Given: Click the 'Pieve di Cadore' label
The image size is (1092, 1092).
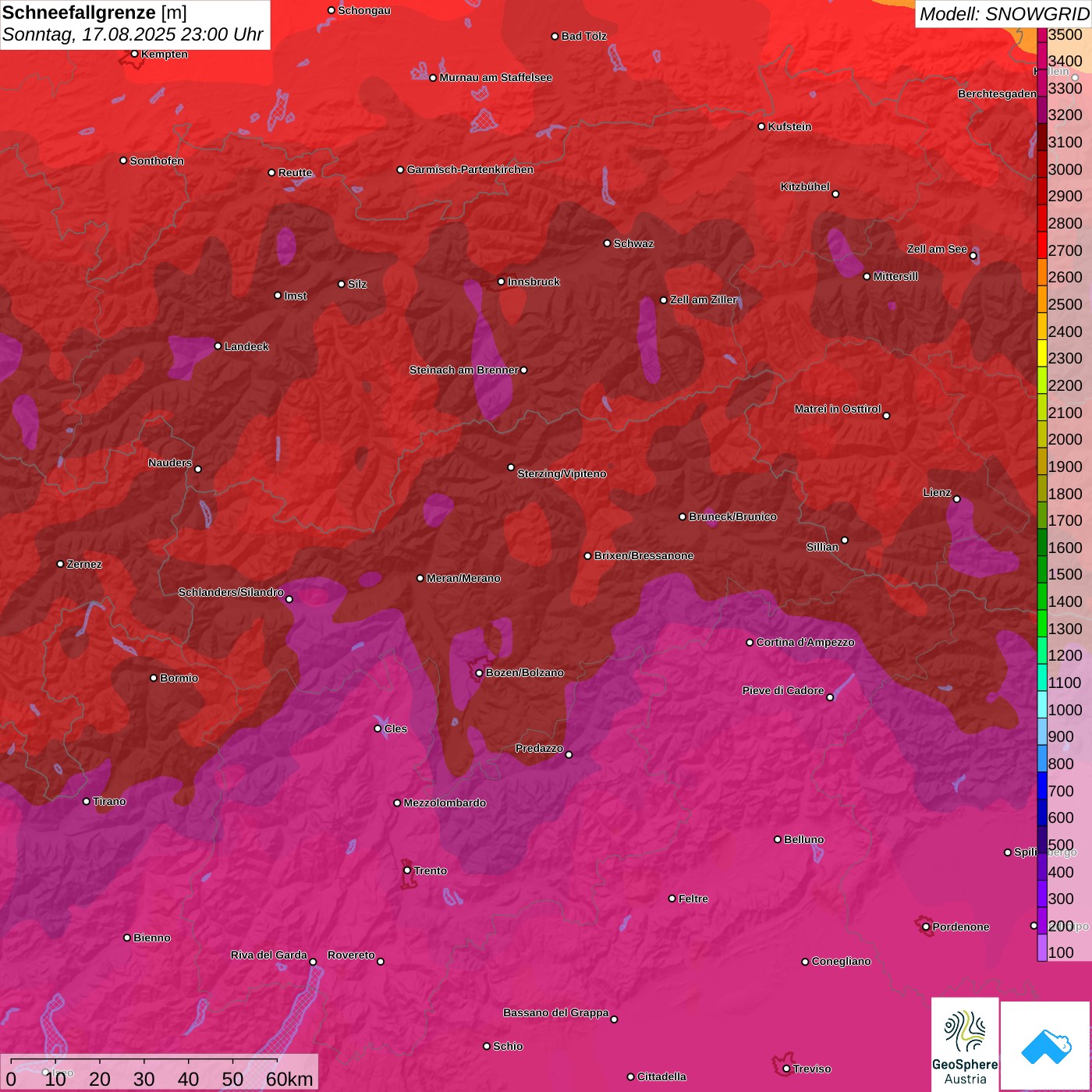Looking at the screenshot, I should point(783,690).
